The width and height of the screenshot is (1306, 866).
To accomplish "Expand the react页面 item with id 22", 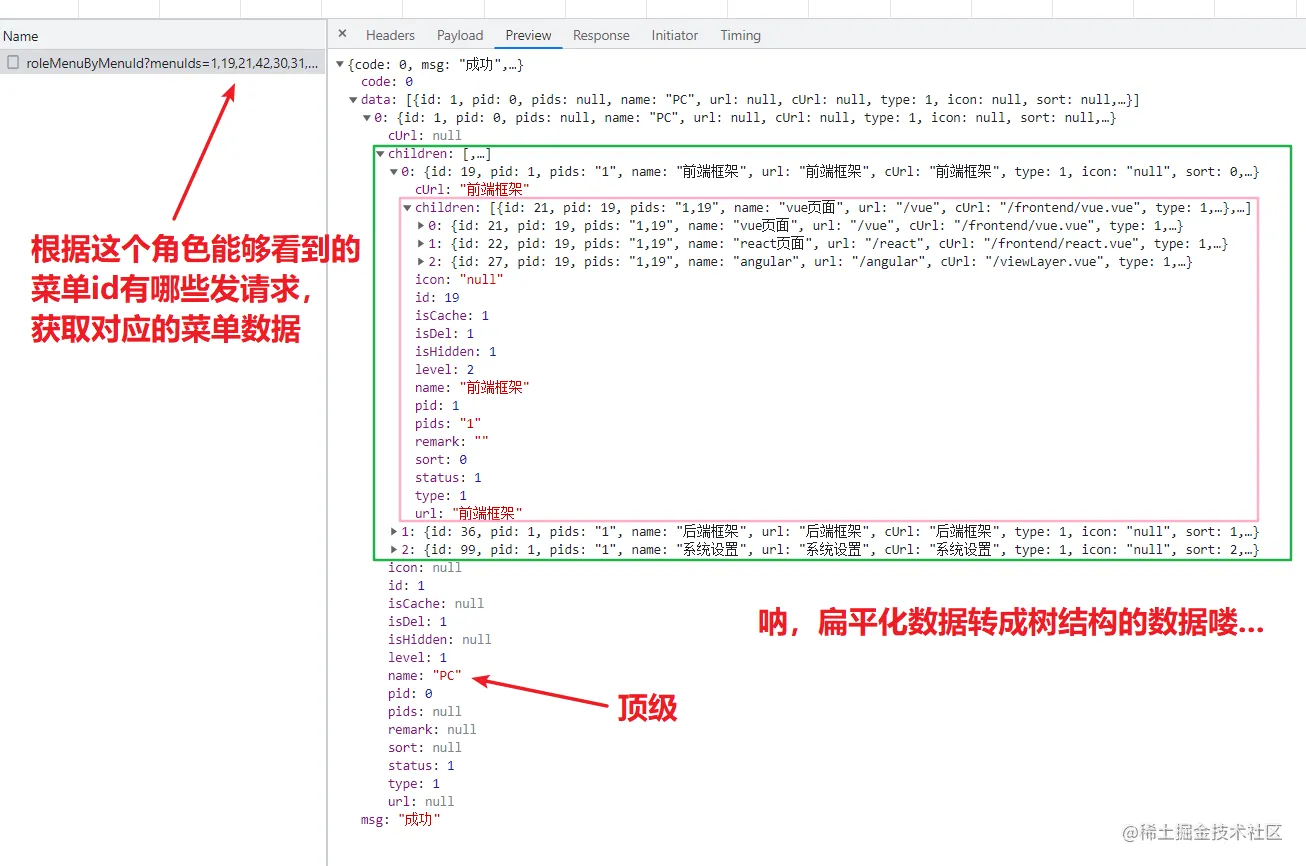I will click(x=420, y=244).
